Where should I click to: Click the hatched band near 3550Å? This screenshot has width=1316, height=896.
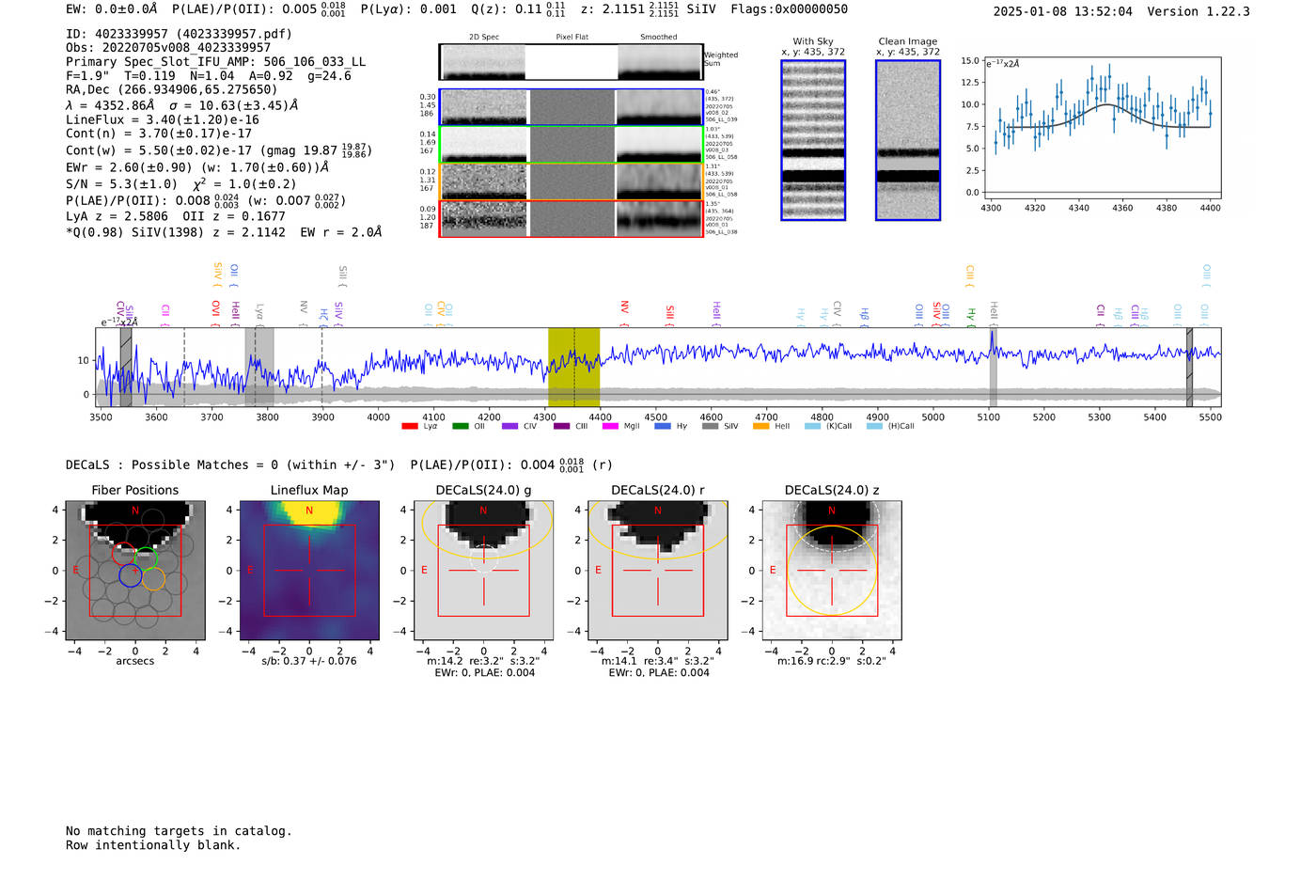[126, 367]
